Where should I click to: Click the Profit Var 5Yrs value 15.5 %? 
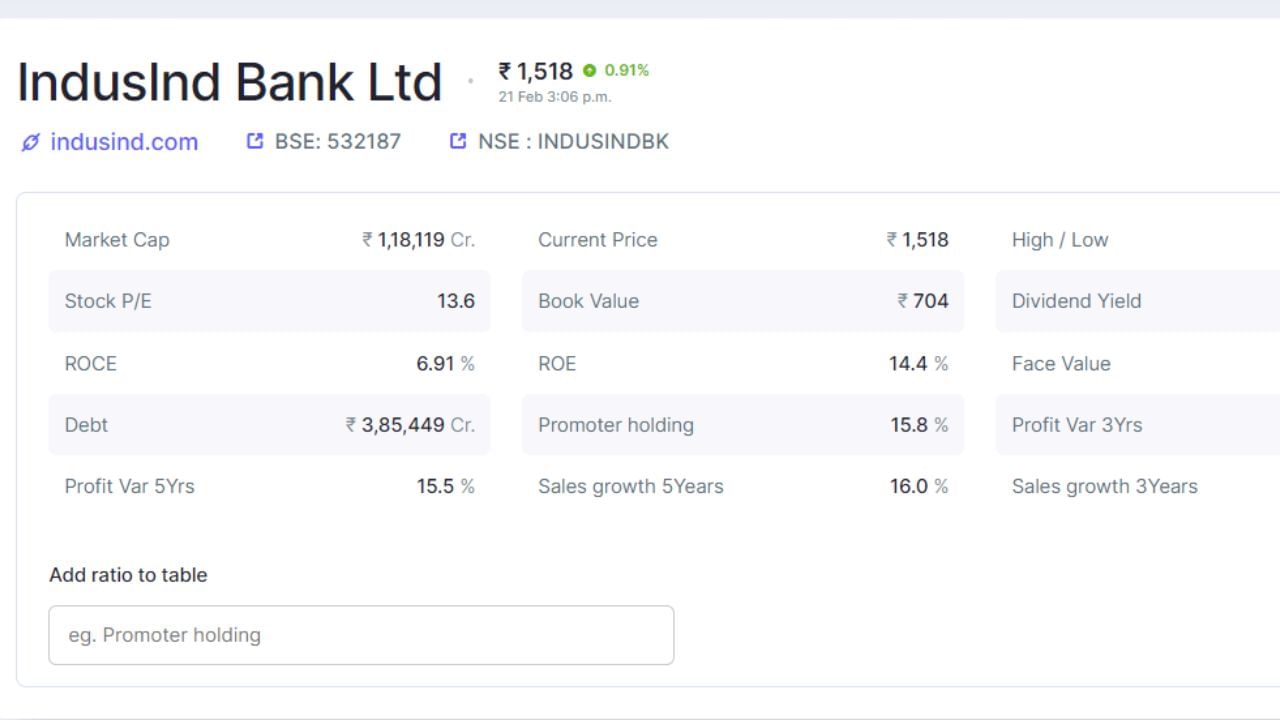[x=446, y=487]
